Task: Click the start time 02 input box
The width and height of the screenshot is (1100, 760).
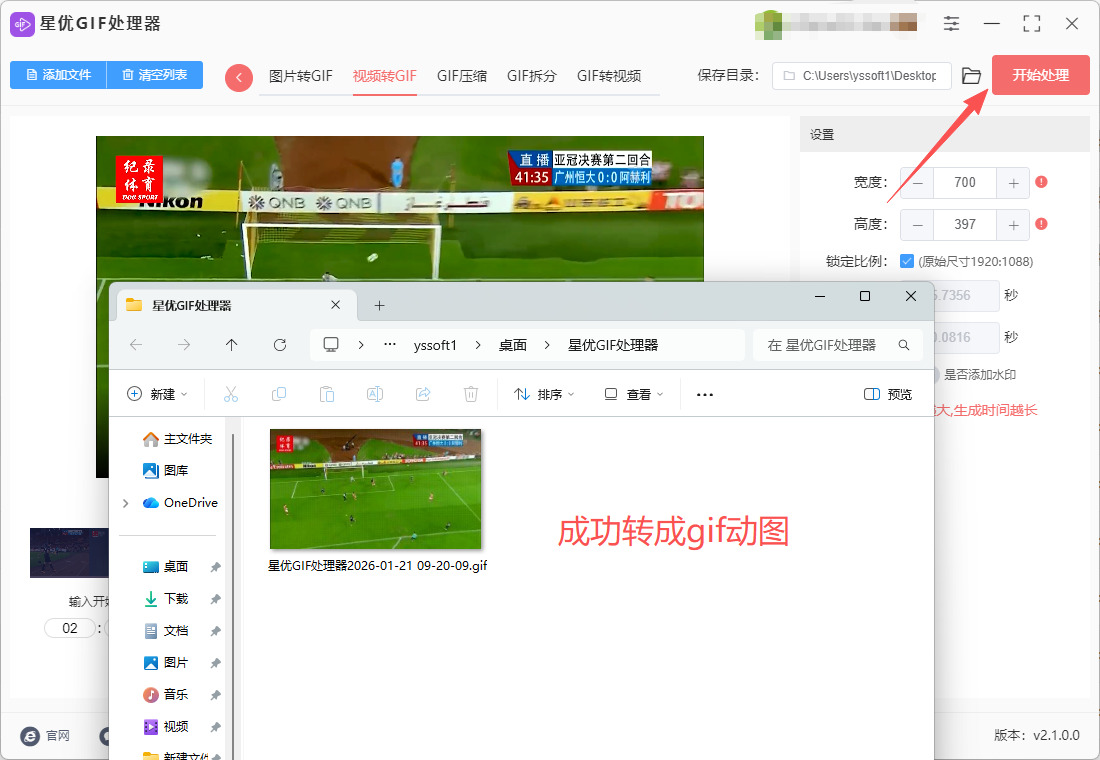Action: (x=69, y=628)
